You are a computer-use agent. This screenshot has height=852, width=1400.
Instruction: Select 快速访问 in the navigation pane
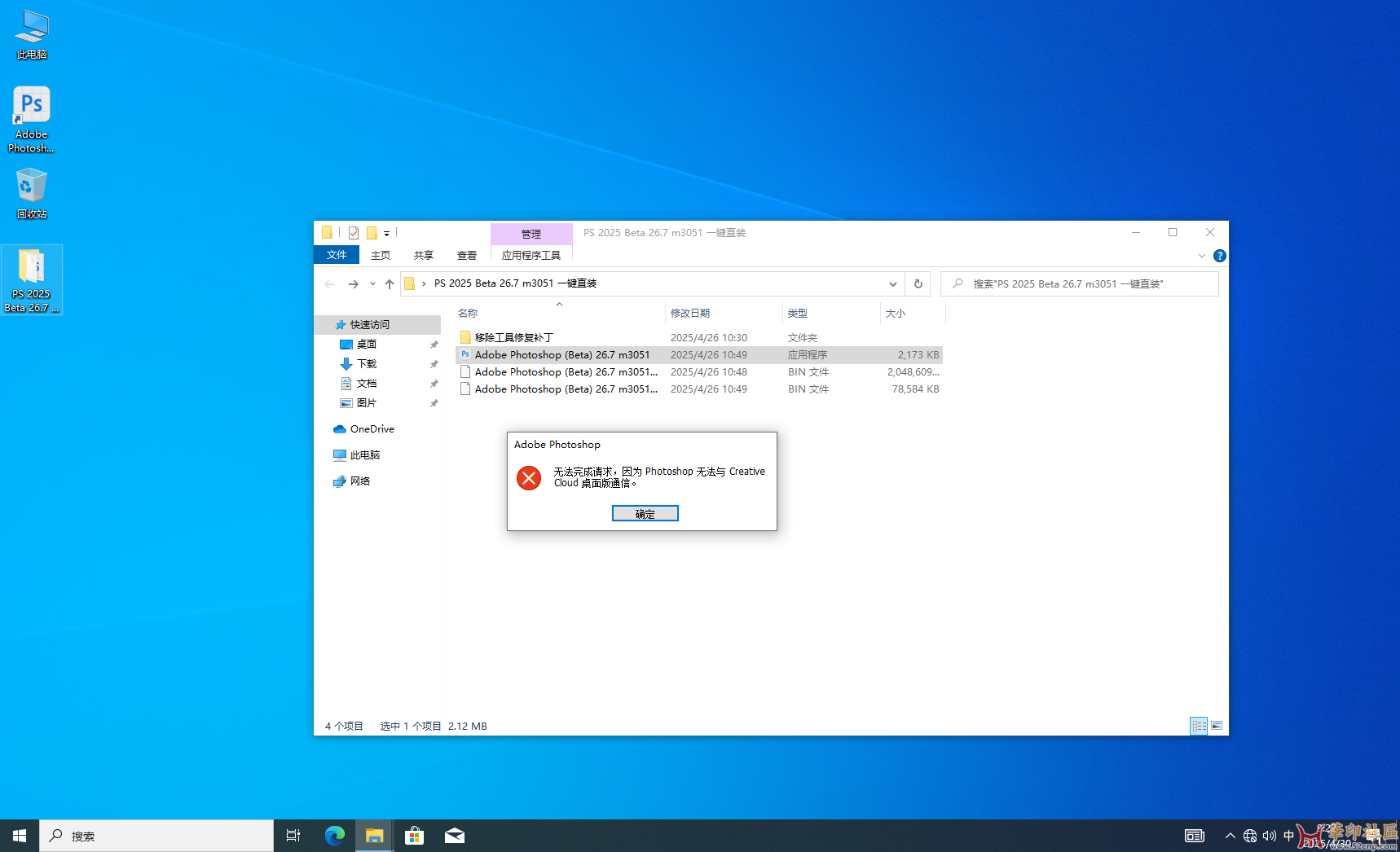pyautogui.click(x=378, y=324)
